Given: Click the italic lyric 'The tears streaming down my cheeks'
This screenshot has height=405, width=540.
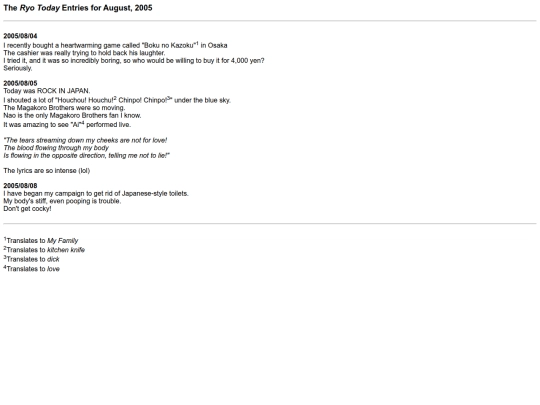Looking at the screenshot, I should coord(85,140).
